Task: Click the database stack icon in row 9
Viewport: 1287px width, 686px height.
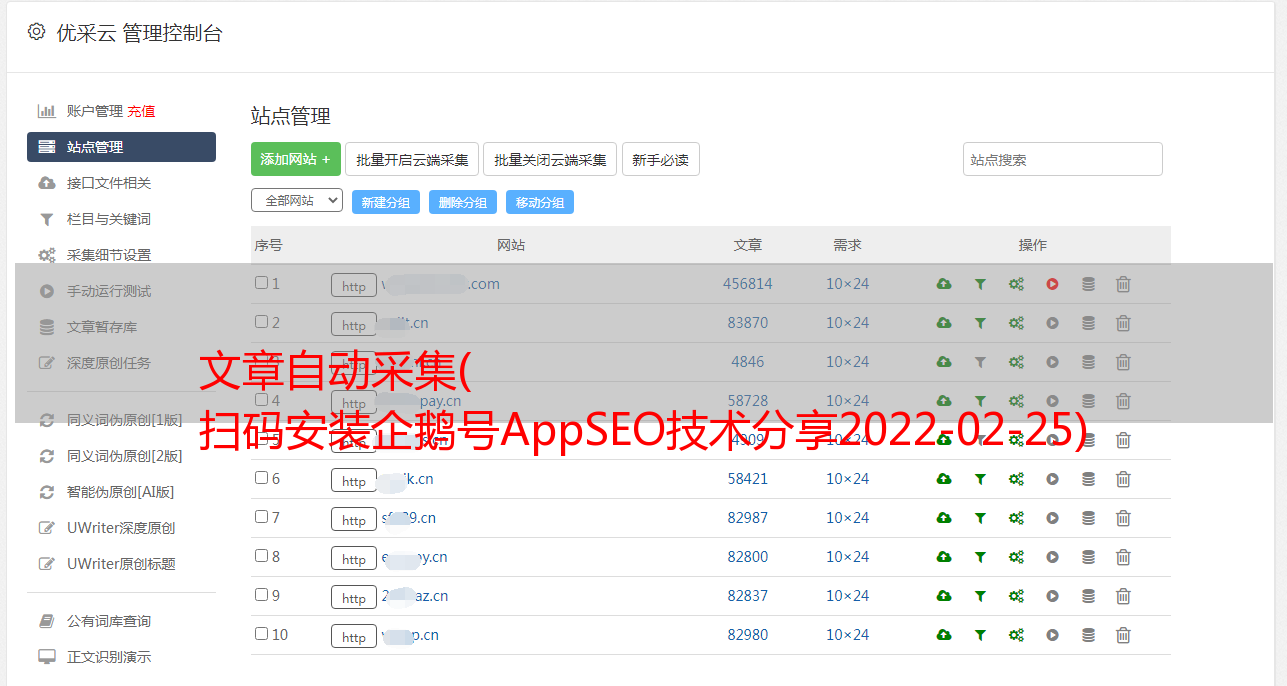Action: click(1088, 596)
